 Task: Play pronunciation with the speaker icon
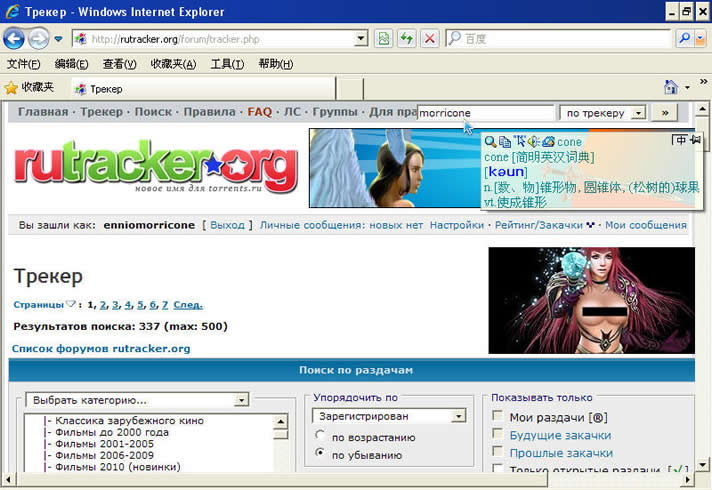533,142
